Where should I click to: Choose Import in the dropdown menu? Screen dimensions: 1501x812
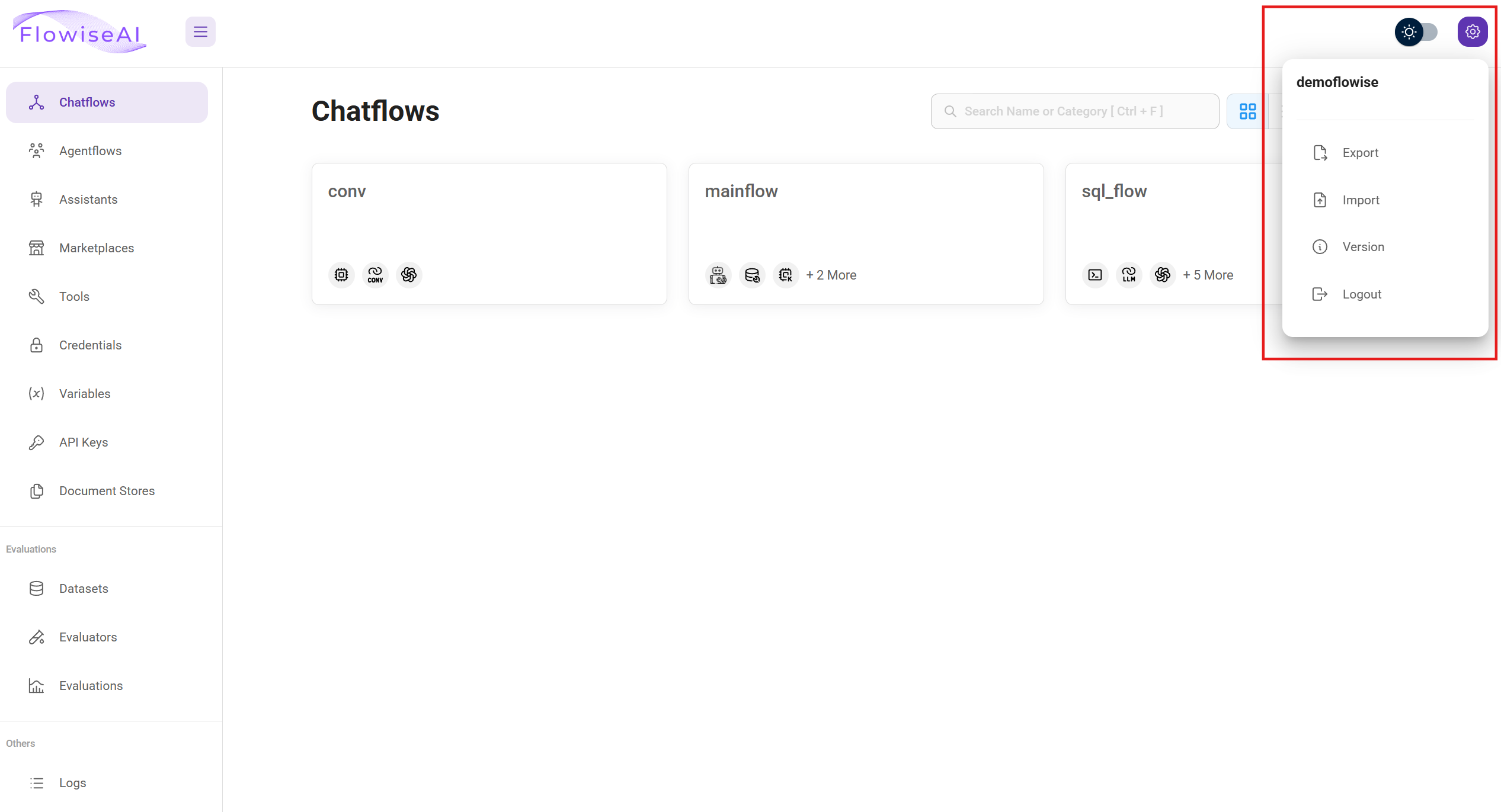(1361, 200)
